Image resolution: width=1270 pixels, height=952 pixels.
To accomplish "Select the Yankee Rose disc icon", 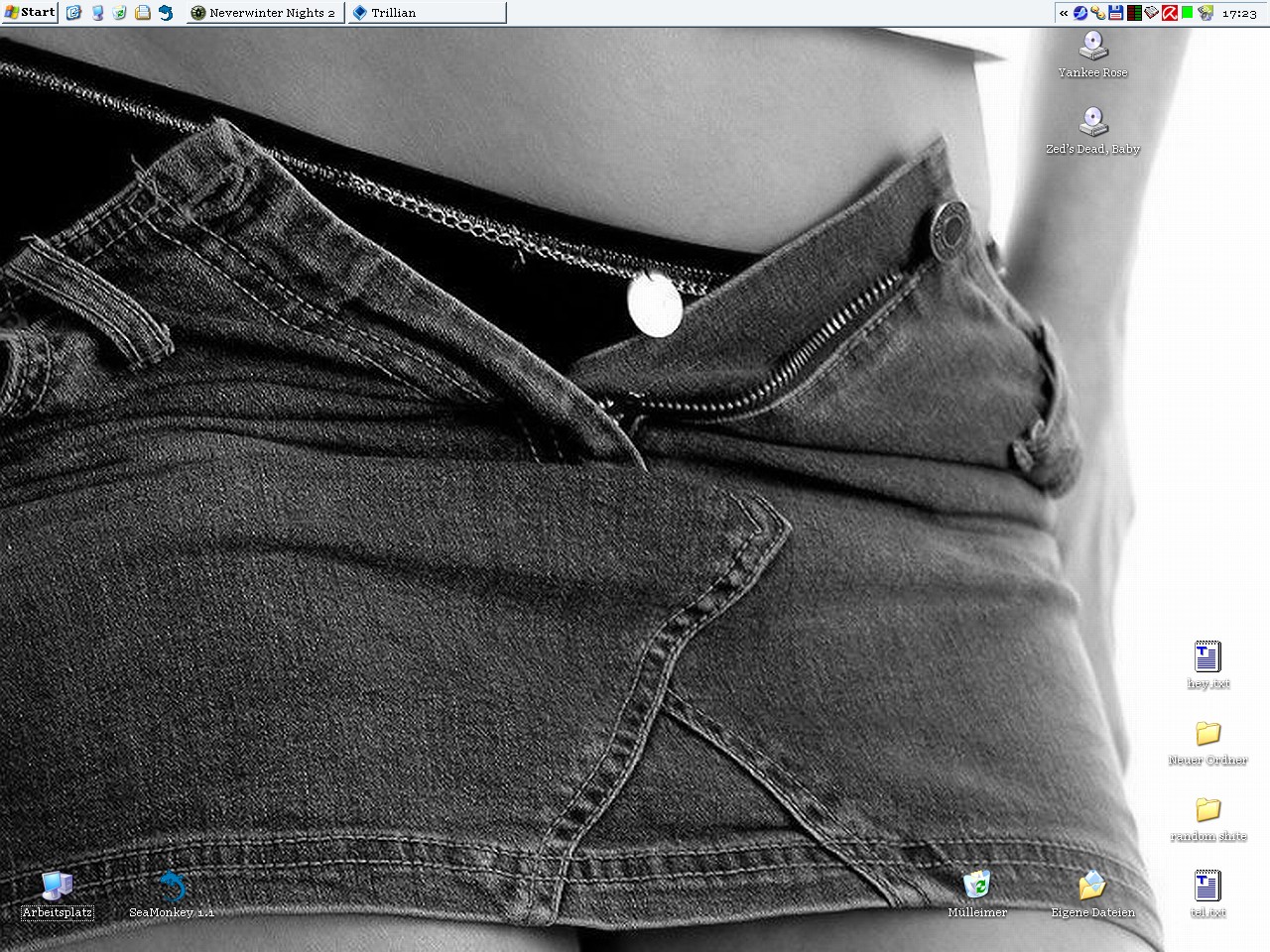I will (x=1092, y=46).
